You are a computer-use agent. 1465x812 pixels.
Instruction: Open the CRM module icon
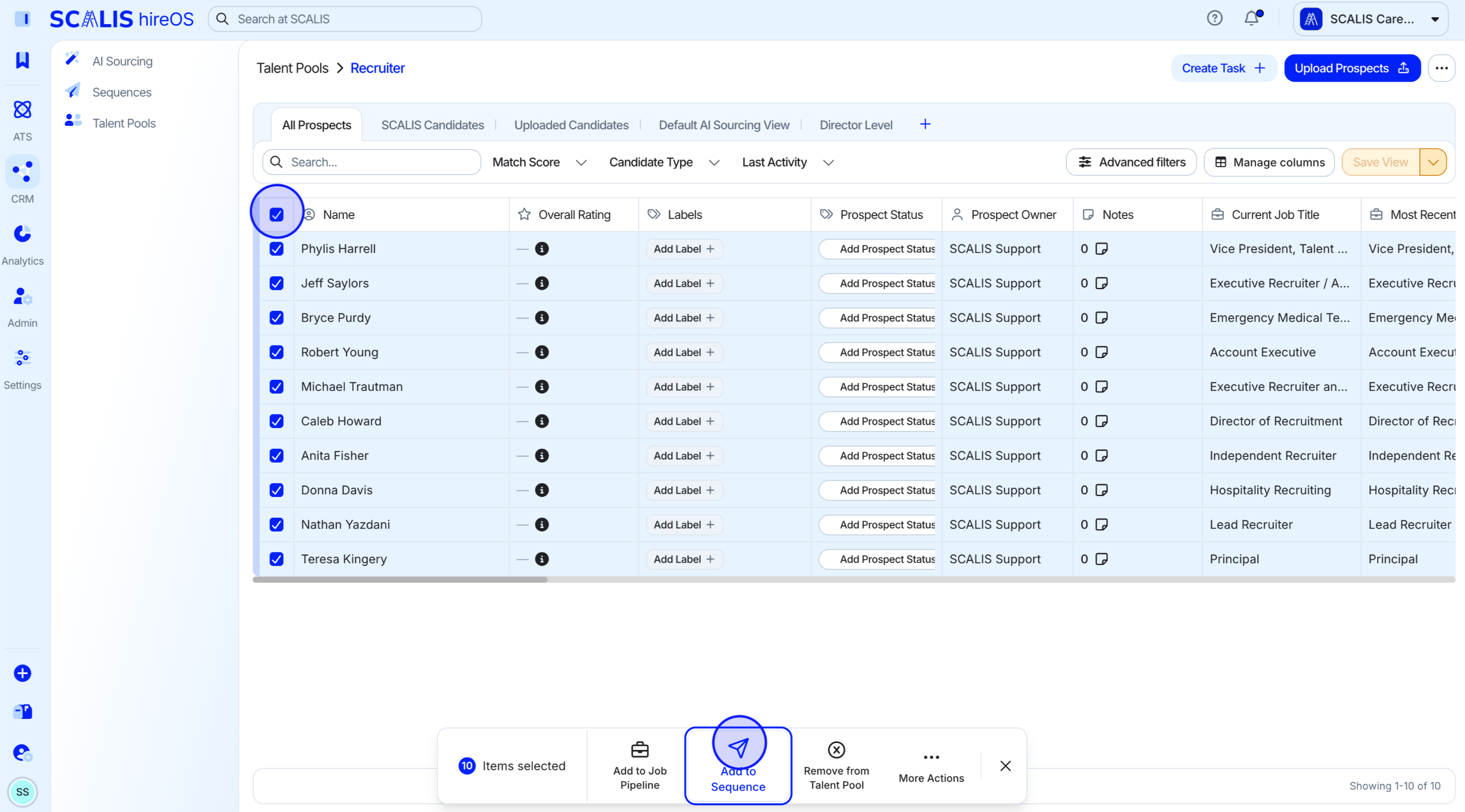[x=22, y=171]
